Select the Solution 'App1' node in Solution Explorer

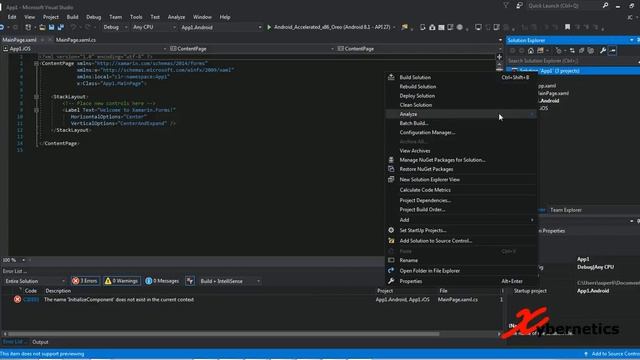coord(573,71)
